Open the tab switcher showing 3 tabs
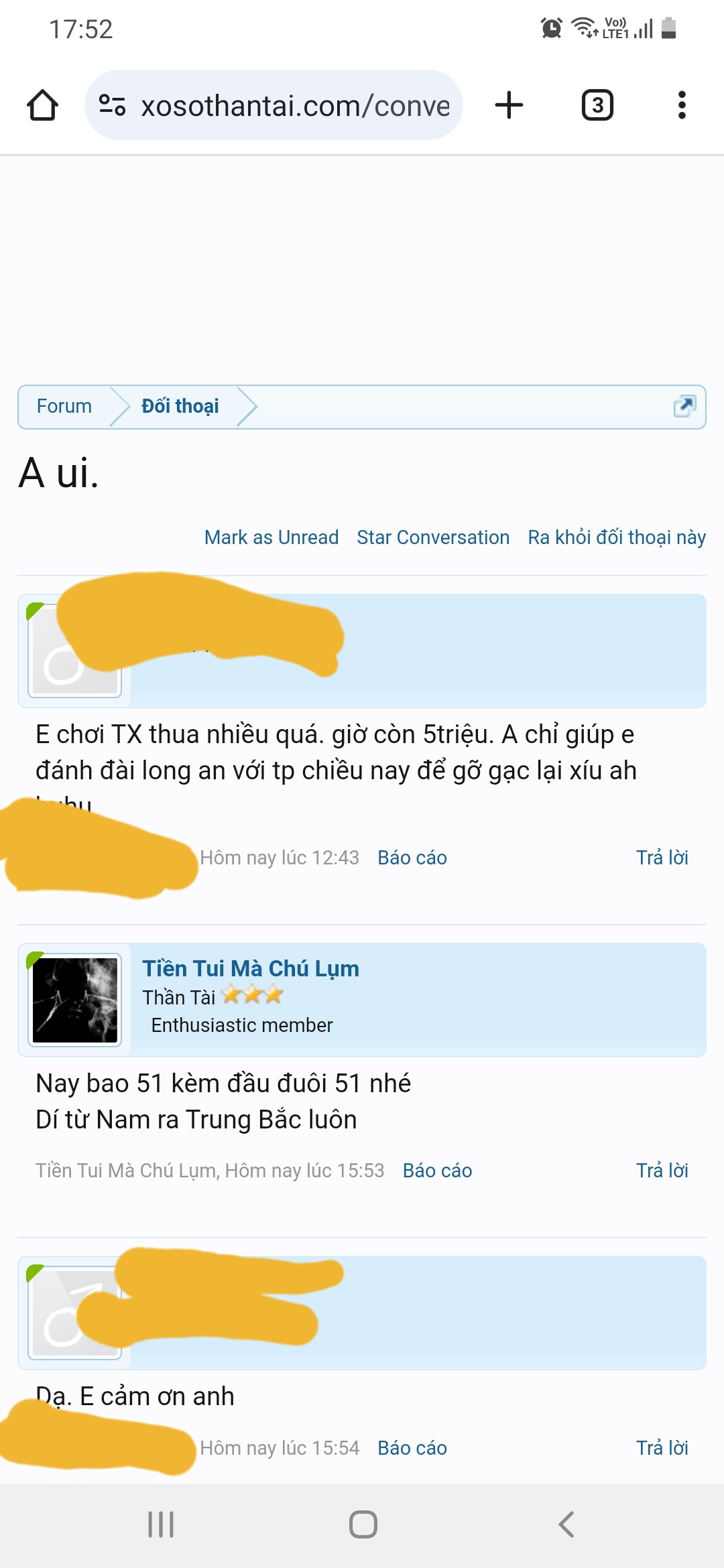 tap(597, 105)
